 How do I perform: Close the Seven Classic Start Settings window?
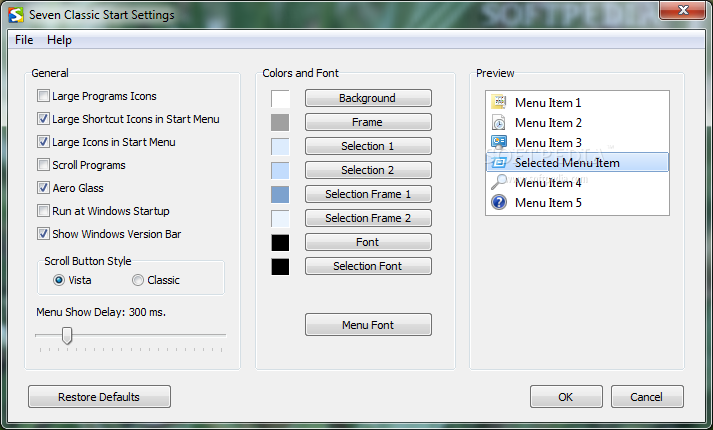pyautogui.click(x=683, y=10)
